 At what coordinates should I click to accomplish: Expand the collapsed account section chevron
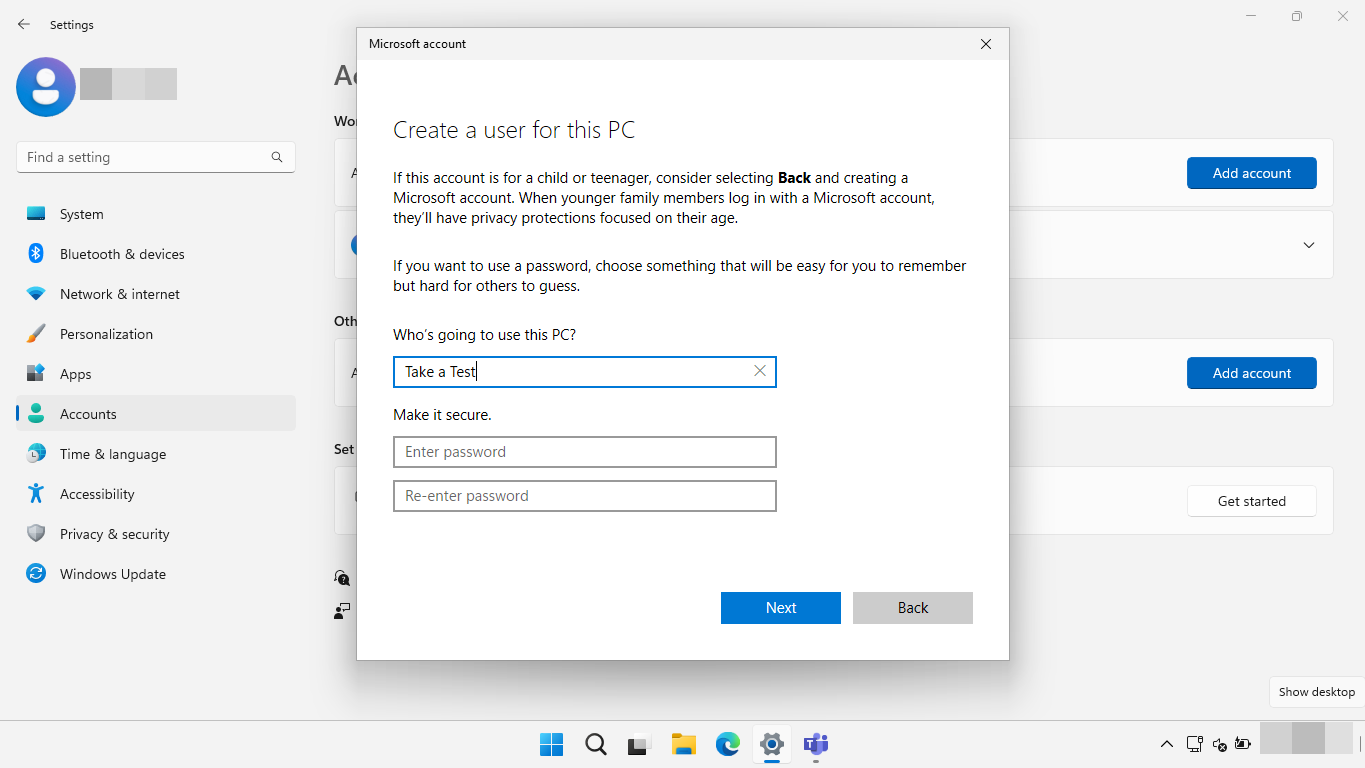coord(1308,245)
